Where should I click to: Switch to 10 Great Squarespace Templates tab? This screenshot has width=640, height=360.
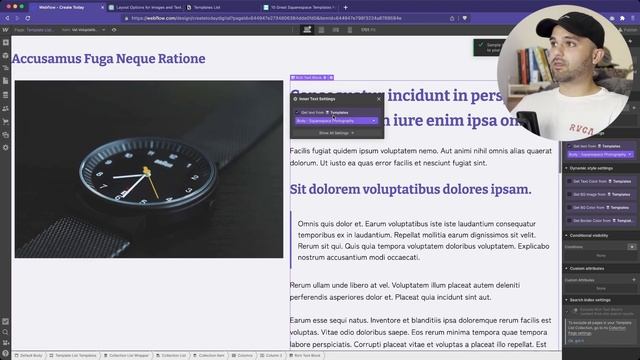tap(299, 7)
